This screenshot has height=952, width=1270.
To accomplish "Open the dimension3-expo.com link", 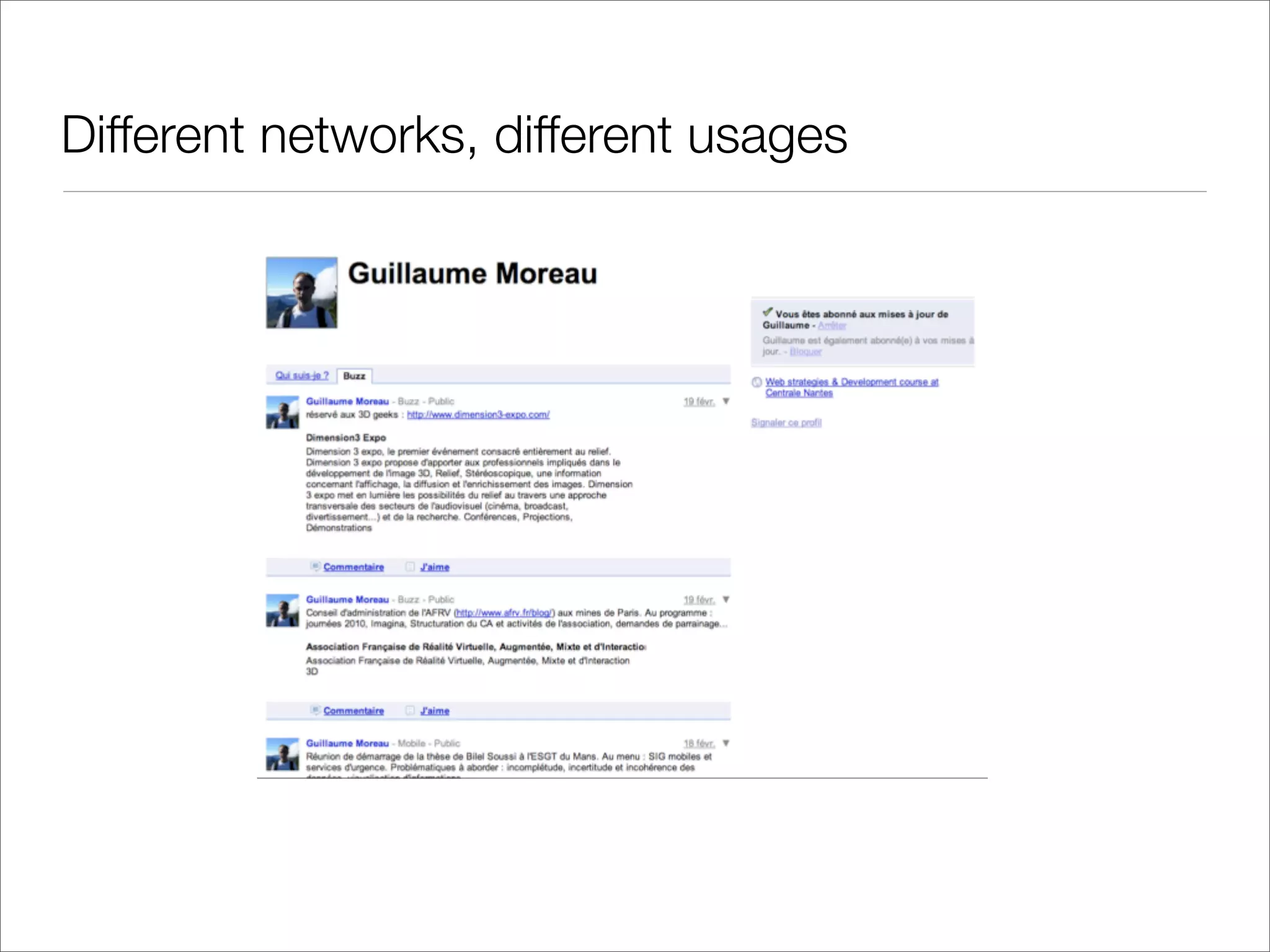I will [478, 415].
